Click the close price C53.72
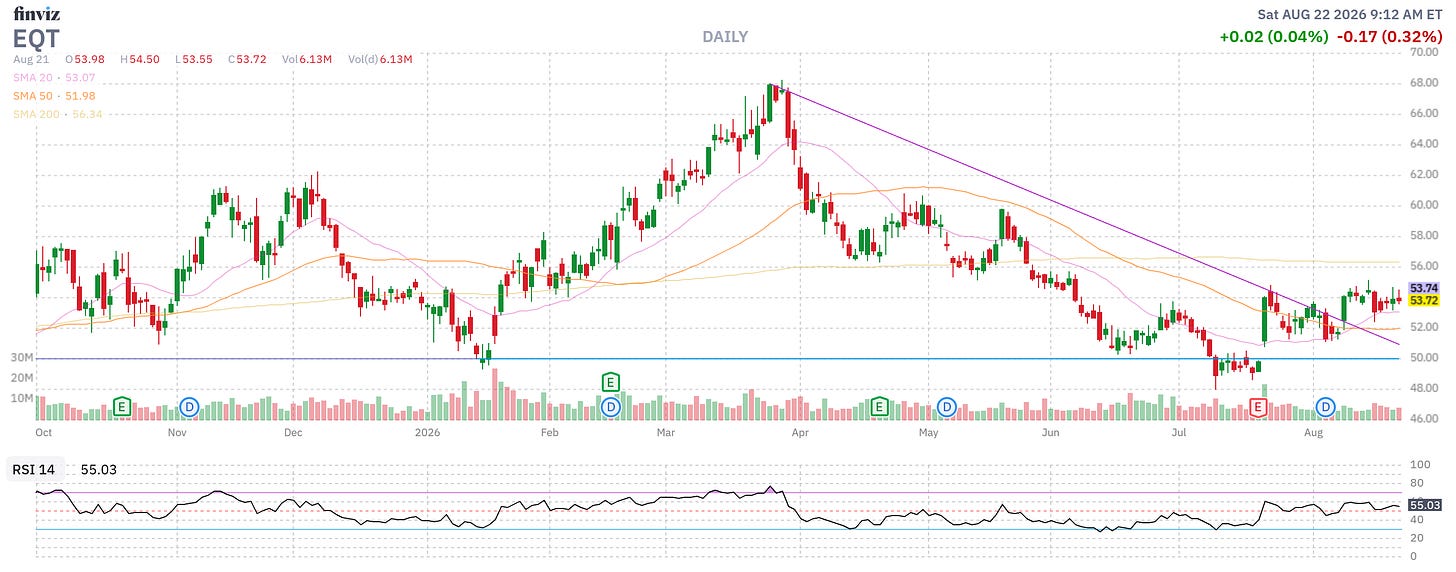Viewport: 1456px width, 572px height. (x=248, y=59)
